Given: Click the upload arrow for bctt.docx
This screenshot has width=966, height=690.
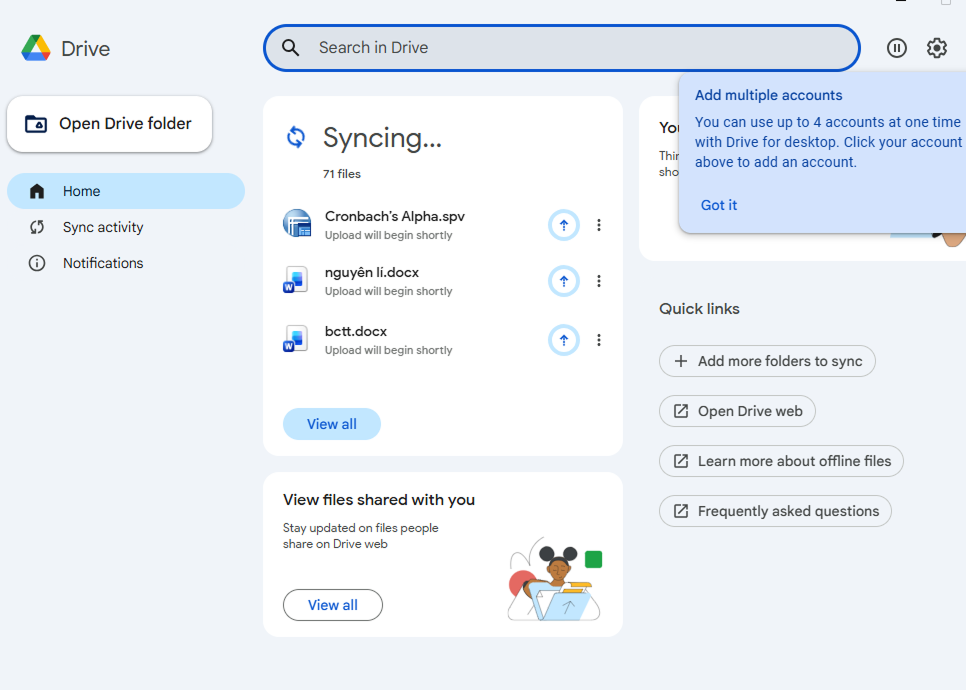Looking at the screenshot, I should [x=564, y=341].
